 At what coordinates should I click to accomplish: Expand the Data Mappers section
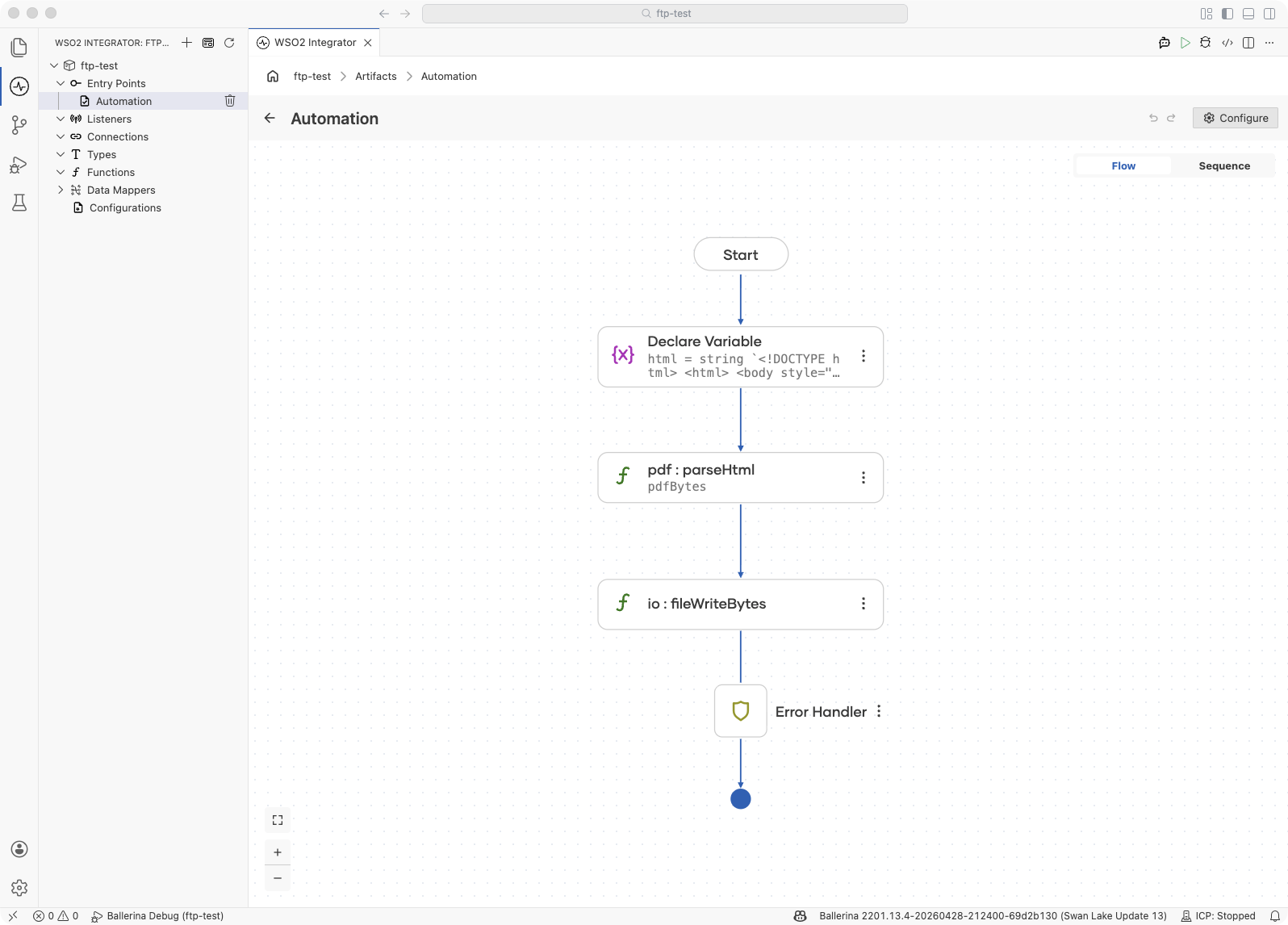coord(61,190)
